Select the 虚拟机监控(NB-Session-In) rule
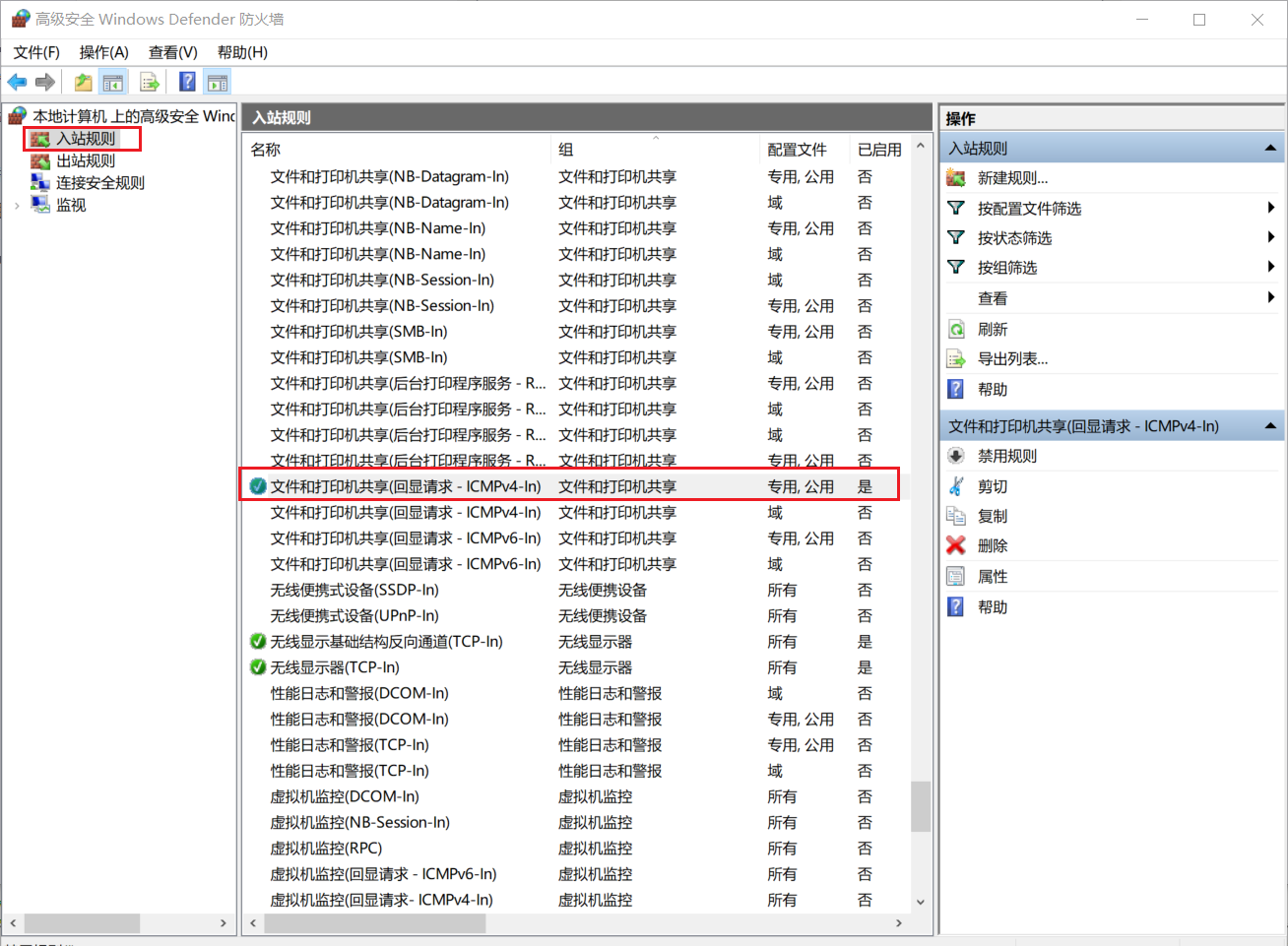 (x=576, y=822)
